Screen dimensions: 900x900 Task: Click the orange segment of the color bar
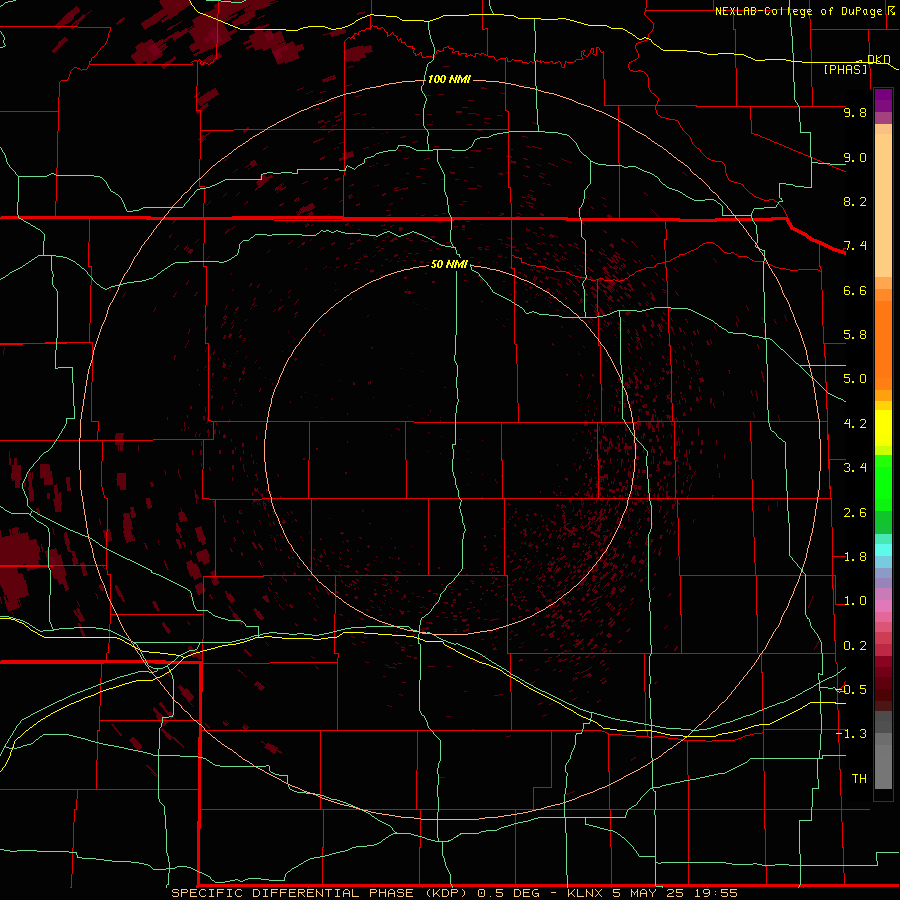coord(883,344)
